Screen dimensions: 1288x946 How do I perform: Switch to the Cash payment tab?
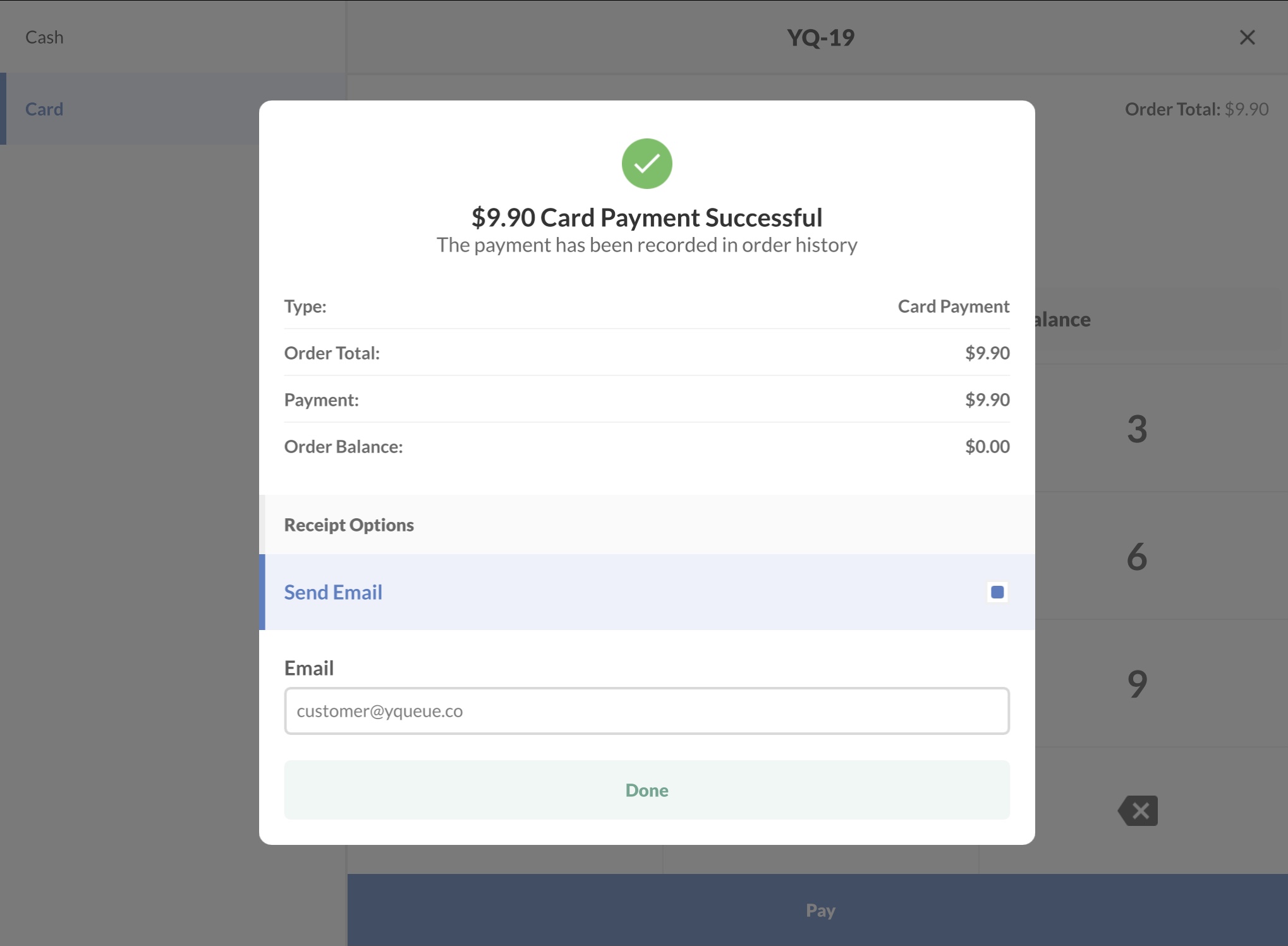(44, 37)
